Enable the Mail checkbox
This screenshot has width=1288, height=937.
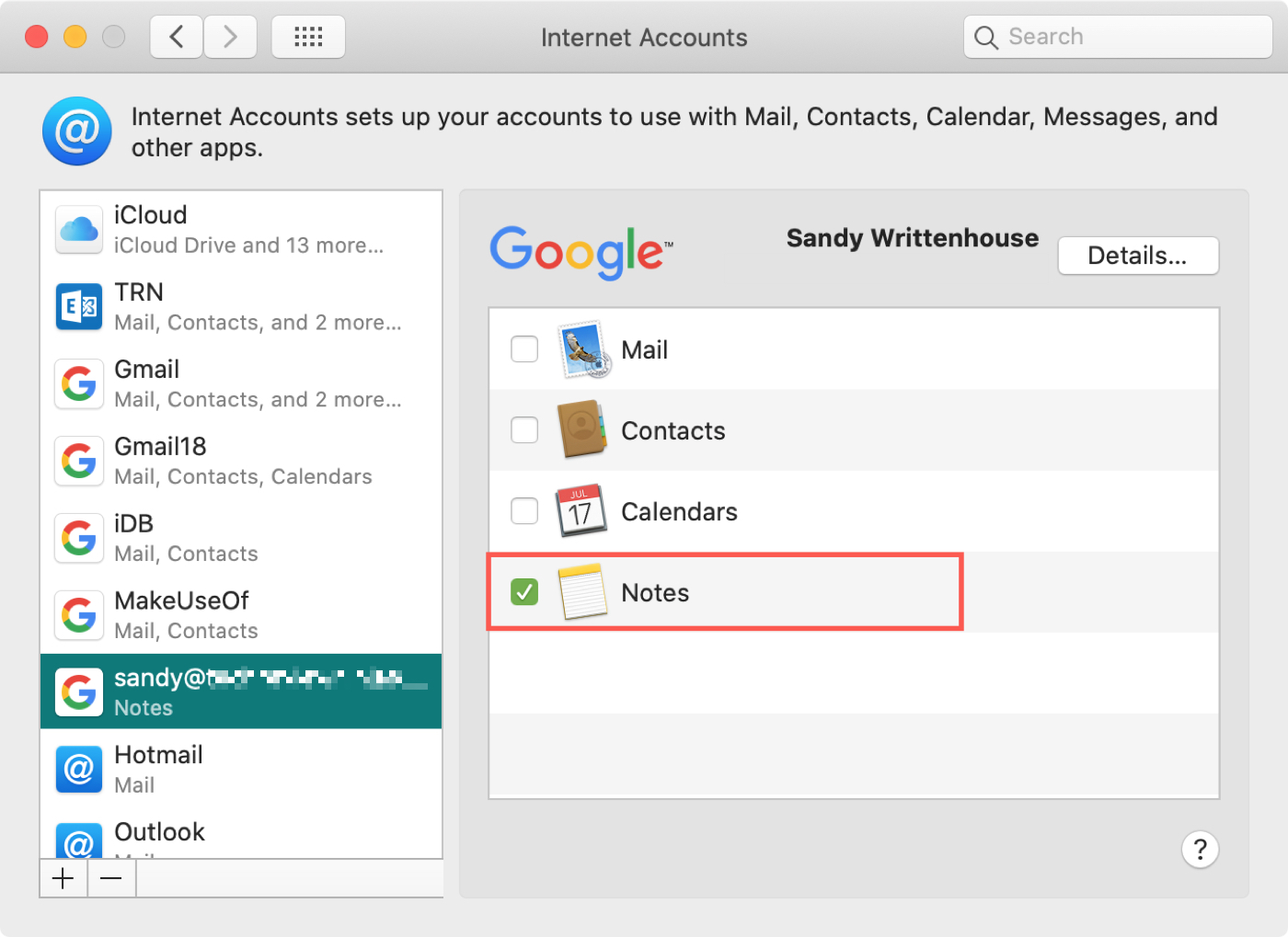[x=524, y=349]
